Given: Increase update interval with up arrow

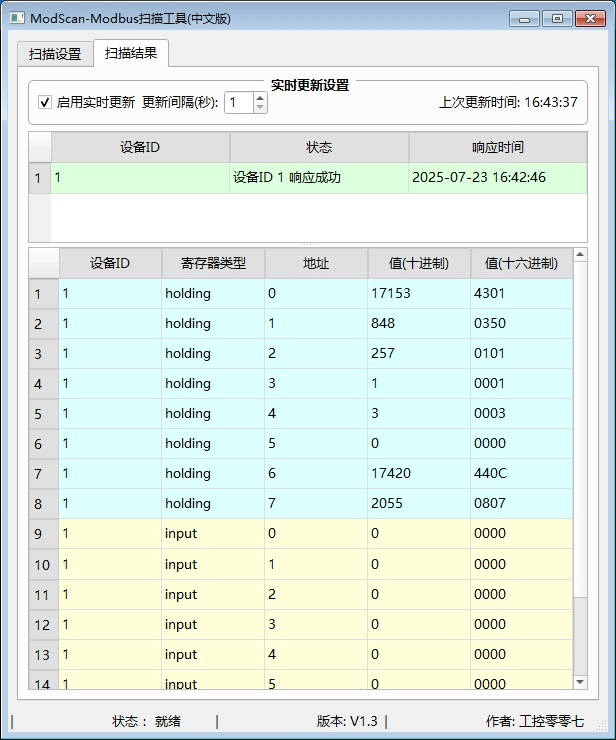Looking at the screenshot, I should [260, 97].
